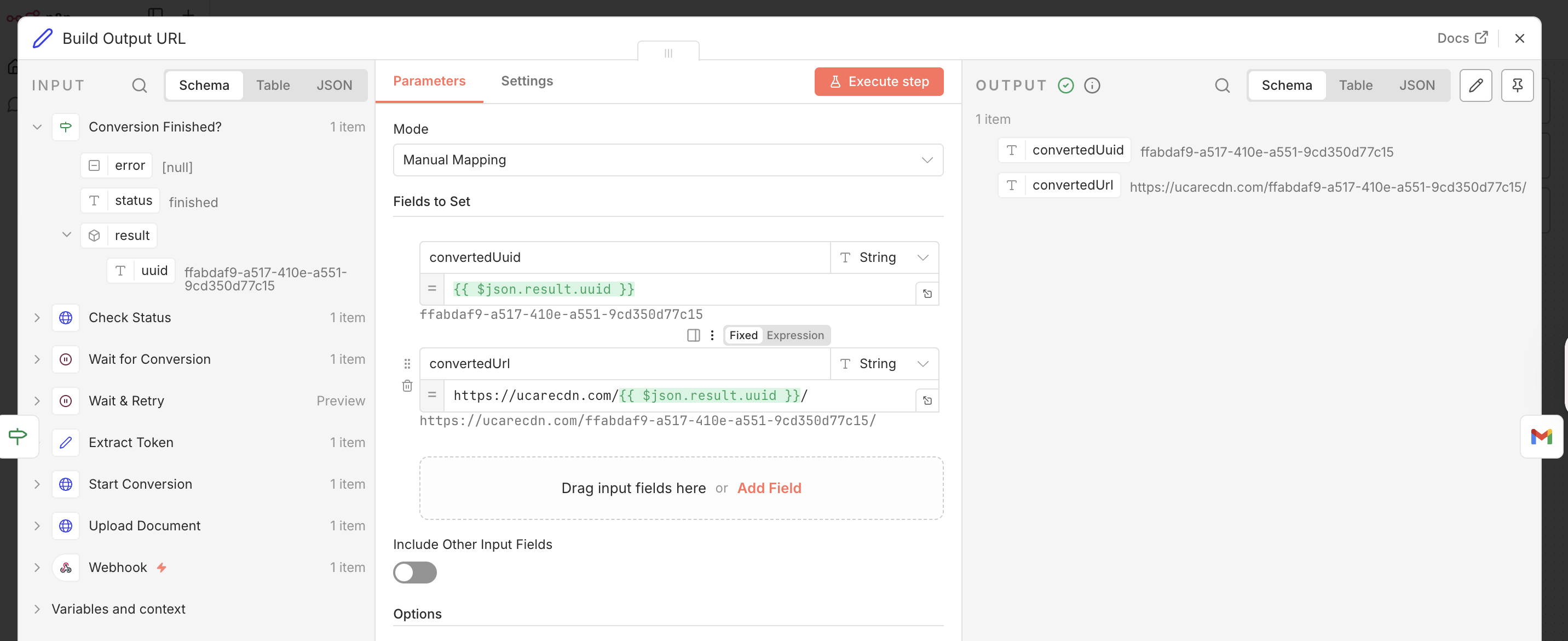Click the side panel icon beside Fixed
The width and height of the screenshot is (1568, 641).
[693, 335]
